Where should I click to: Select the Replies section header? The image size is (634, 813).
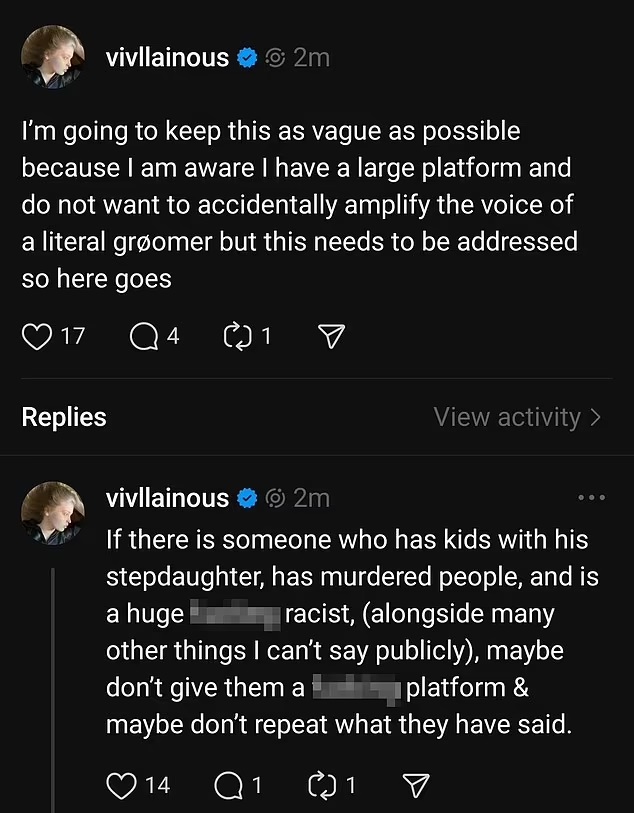[x=64, y=417]
